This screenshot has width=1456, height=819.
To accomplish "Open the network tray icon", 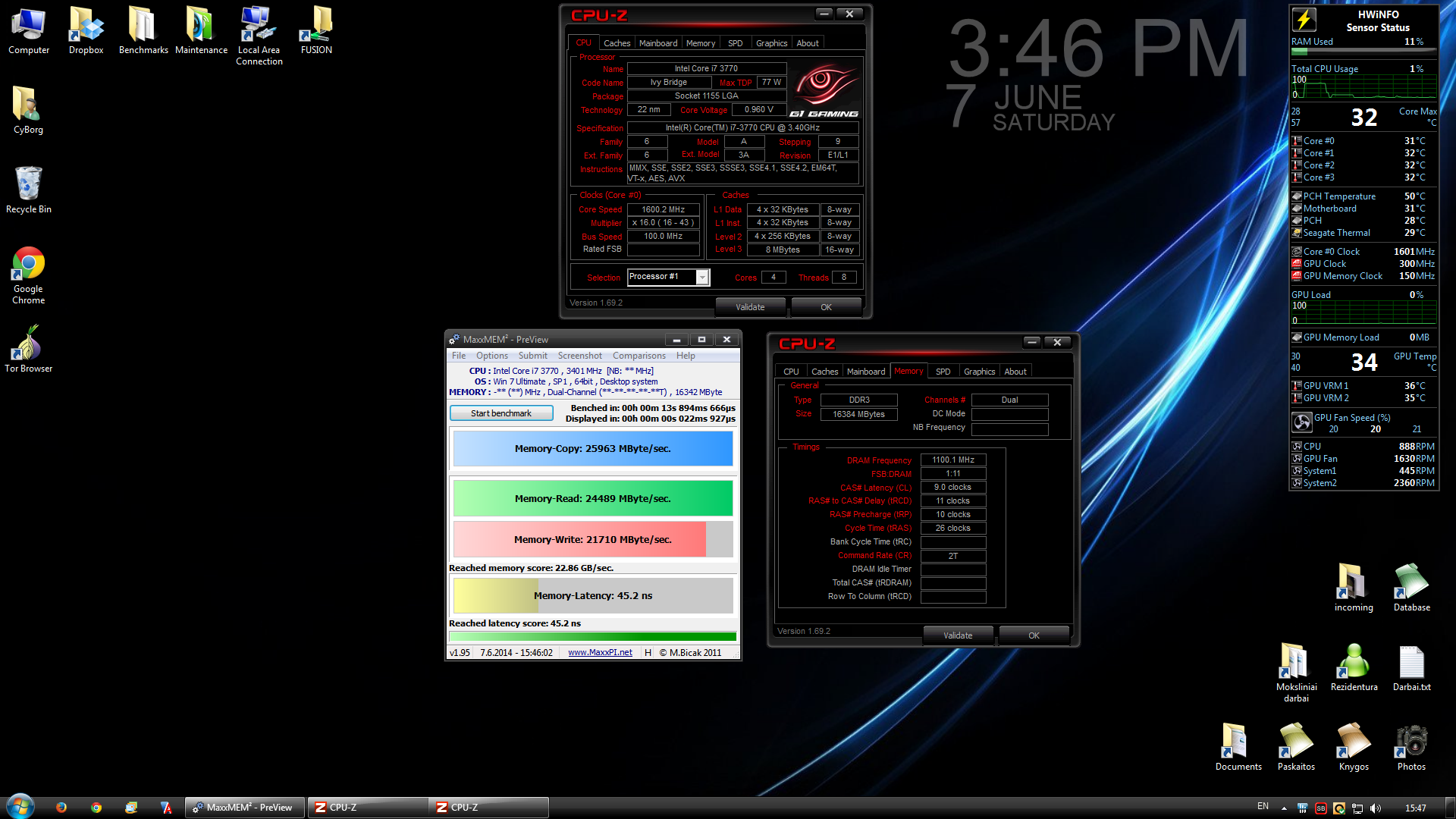I will tap(1357, 808).
